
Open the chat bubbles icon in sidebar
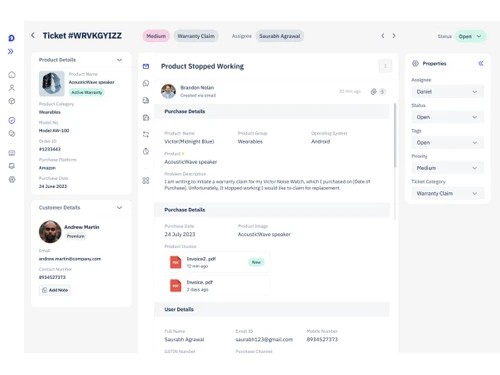click(x=12, y=134)
